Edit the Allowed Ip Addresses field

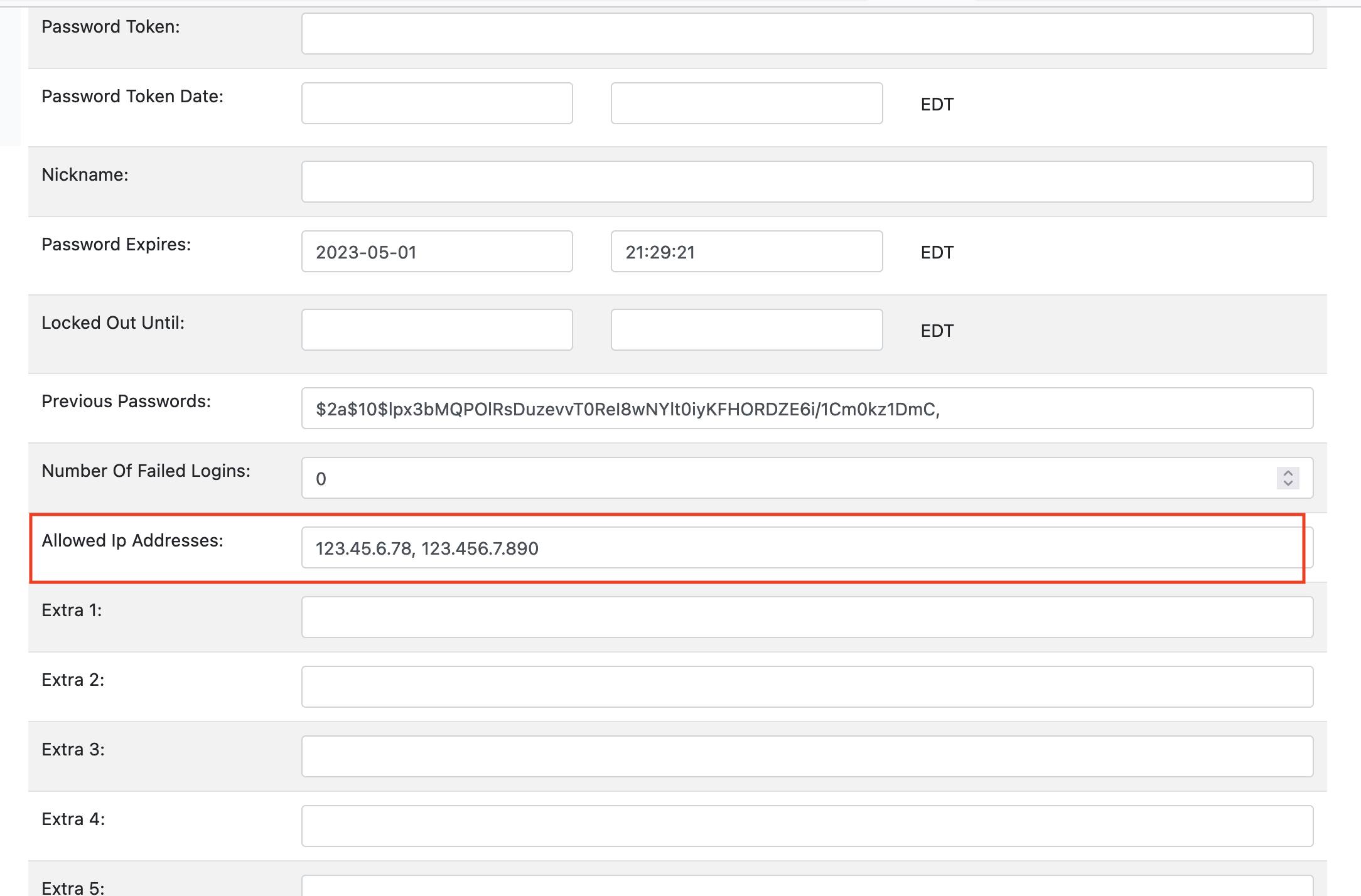(x=807, y=548)
